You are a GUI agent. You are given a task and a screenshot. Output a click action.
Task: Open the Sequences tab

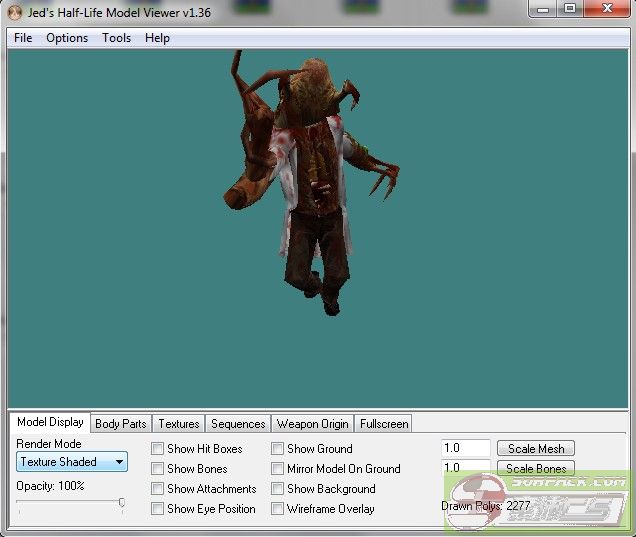point(238,424)
